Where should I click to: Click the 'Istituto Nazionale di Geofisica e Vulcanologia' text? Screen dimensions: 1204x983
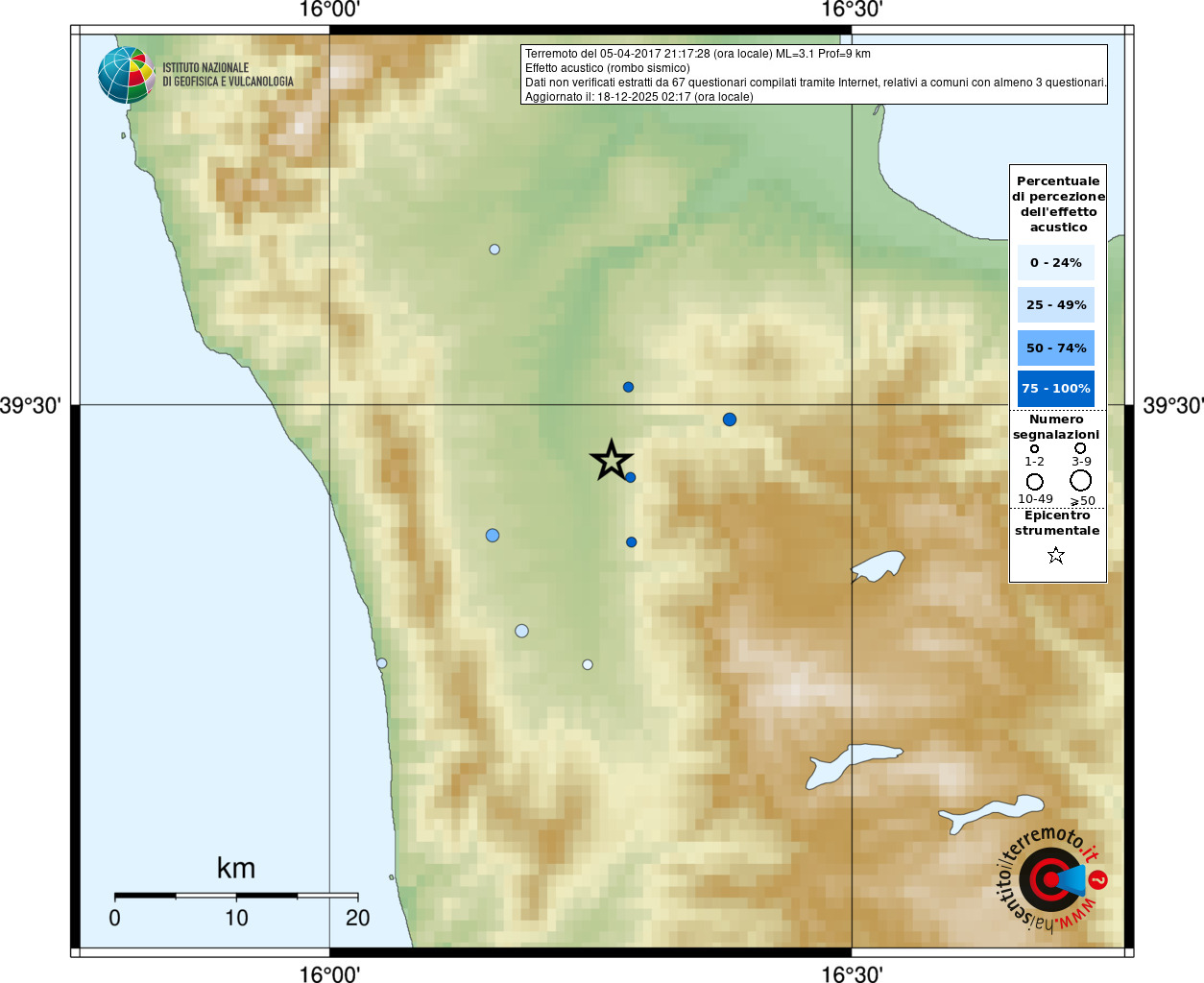(x=228, y=75)
